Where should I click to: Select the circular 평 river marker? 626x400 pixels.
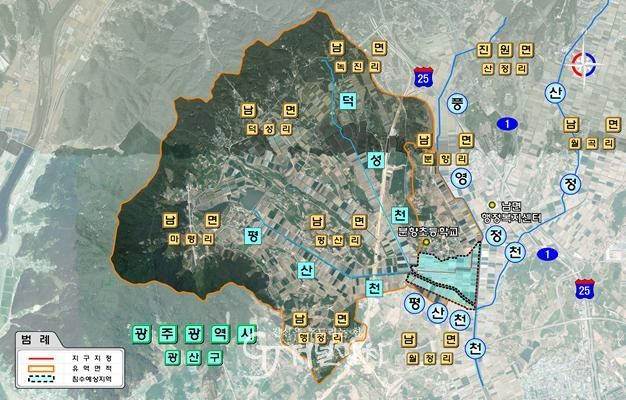(x=413, y=301)
